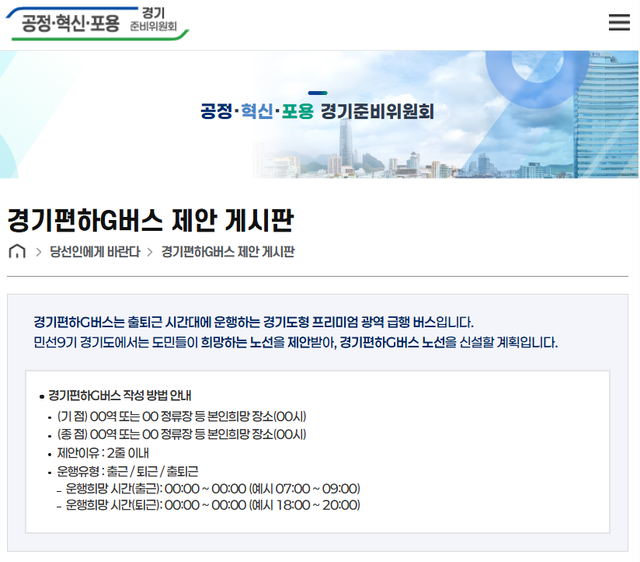This screenshot has width=640, height=562.
Task: Select the sentence starting 경기편하G버스는 출퇴근 시간대에
Action: coord(253,322)
